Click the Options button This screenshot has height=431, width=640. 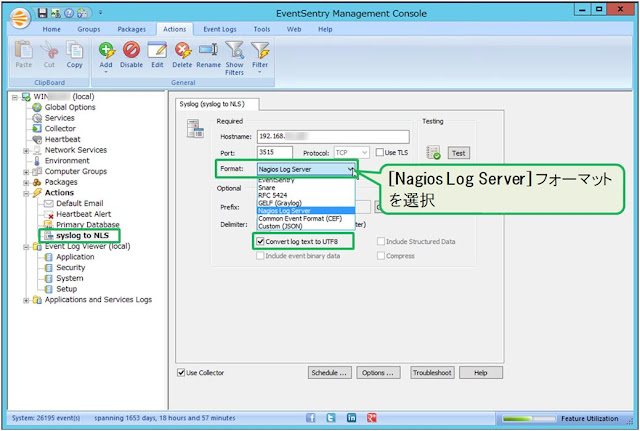coord(378,373)
